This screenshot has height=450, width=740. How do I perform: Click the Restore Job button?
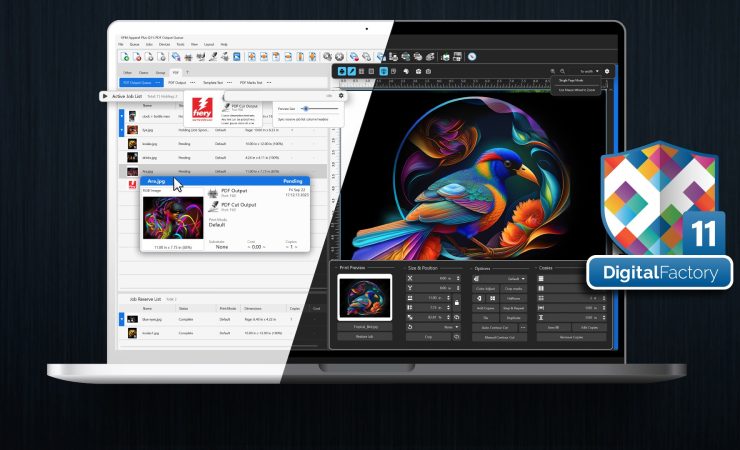click(364, 336)
